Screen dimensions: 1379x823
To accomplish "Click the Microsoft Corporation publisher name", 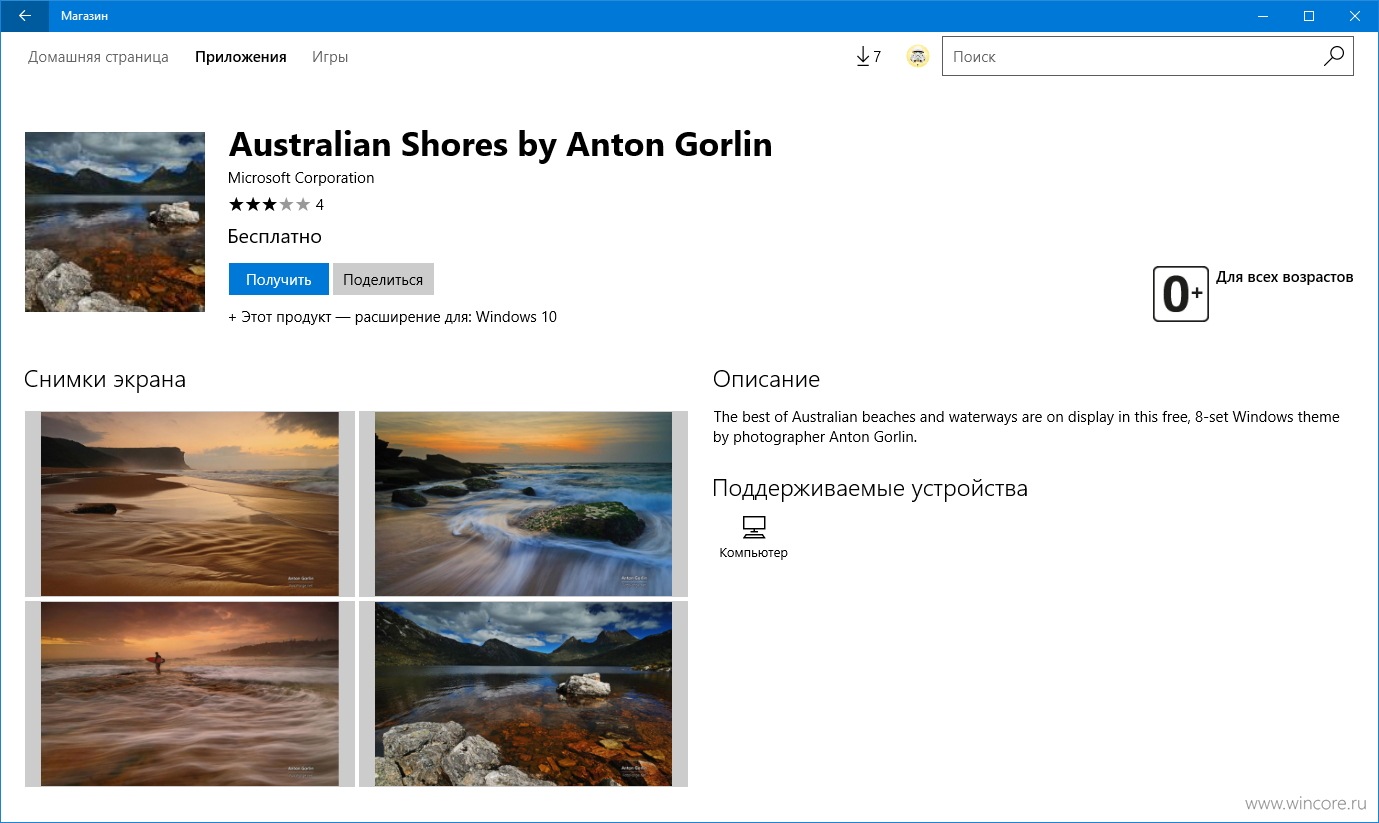I will [x=301, y=178].
